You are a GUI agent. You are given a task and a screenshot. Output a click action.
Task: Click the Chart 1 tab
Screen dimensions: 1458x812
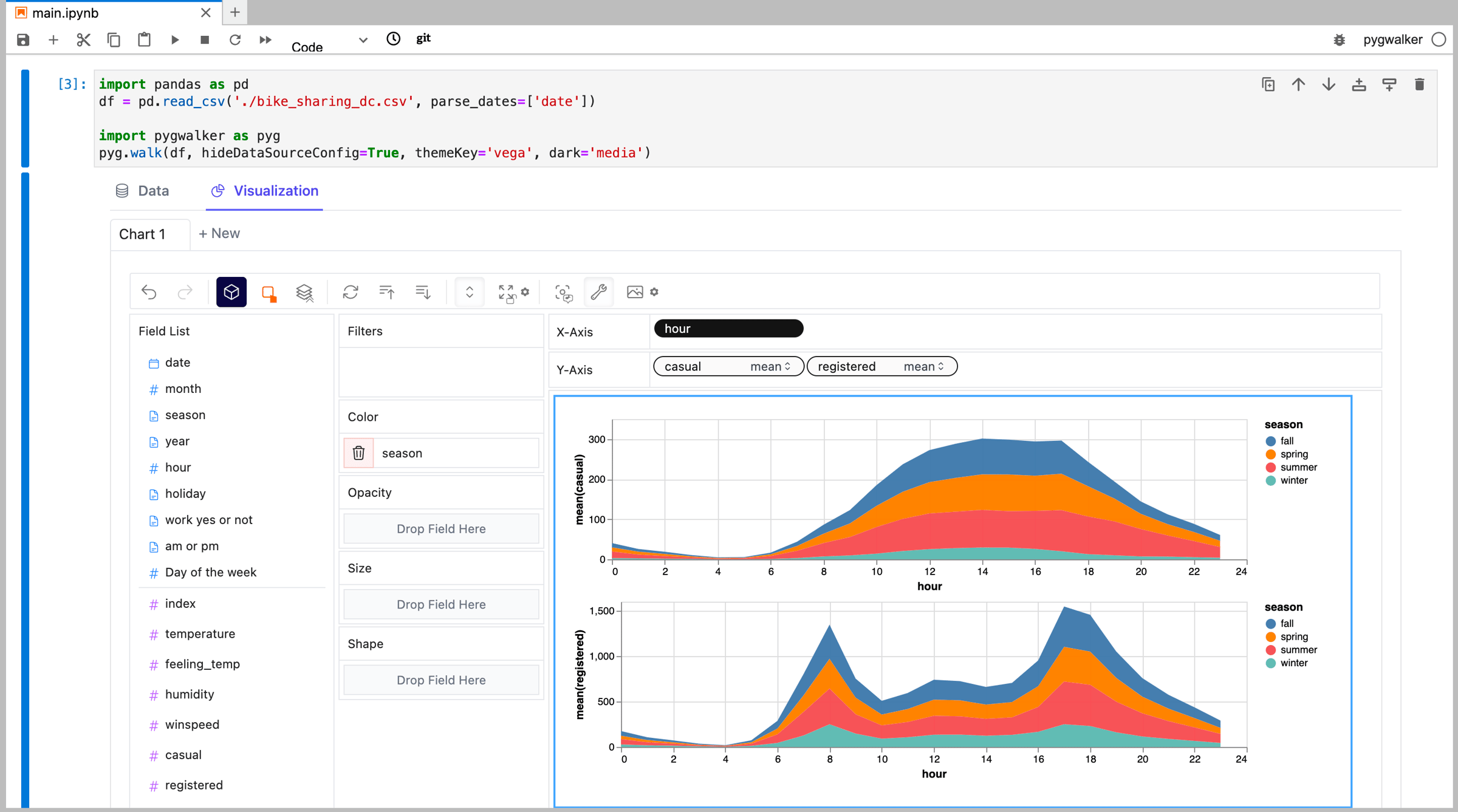click(x=143, y=233)
